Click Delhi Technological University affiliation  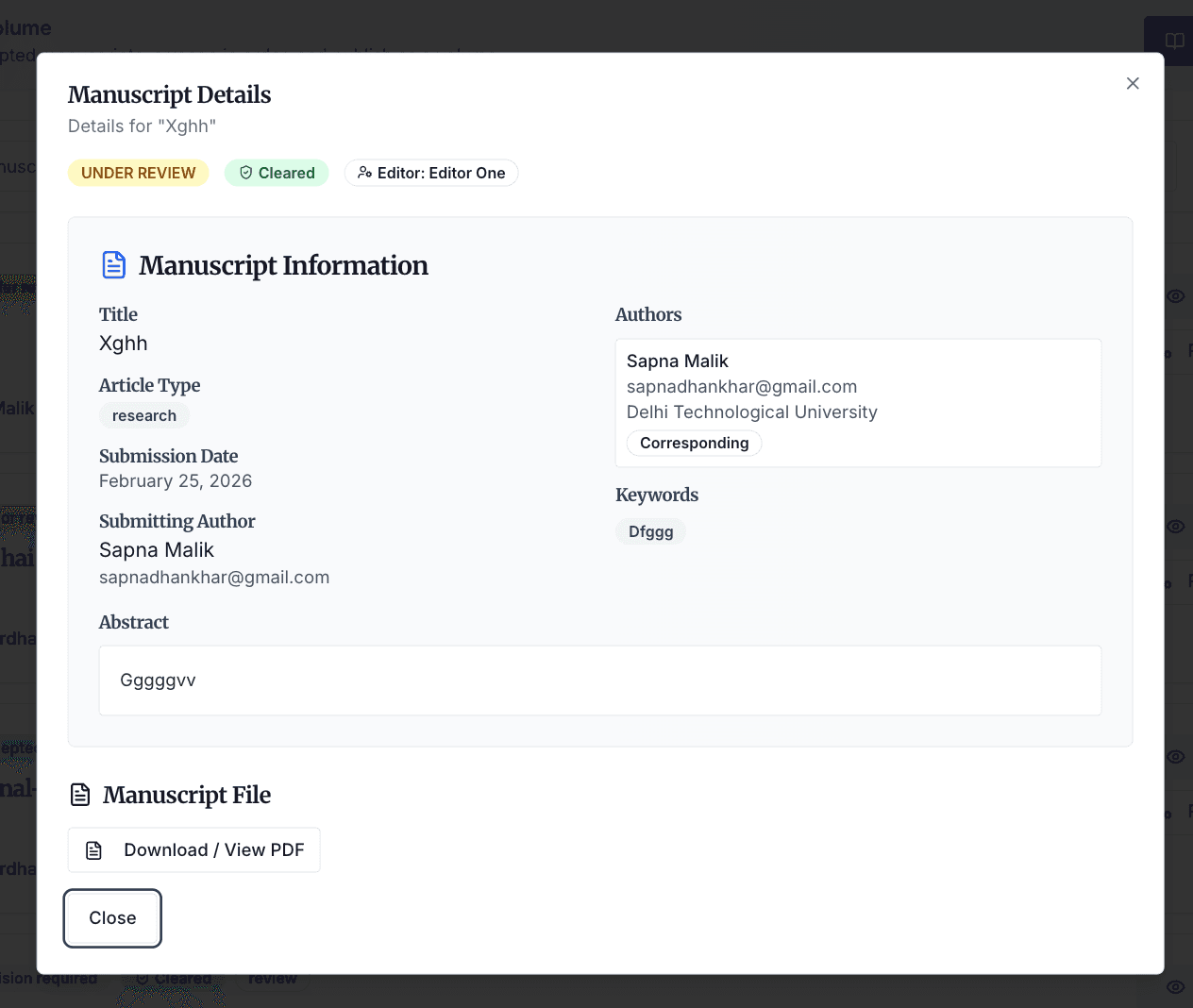click(x=751, y=412)
